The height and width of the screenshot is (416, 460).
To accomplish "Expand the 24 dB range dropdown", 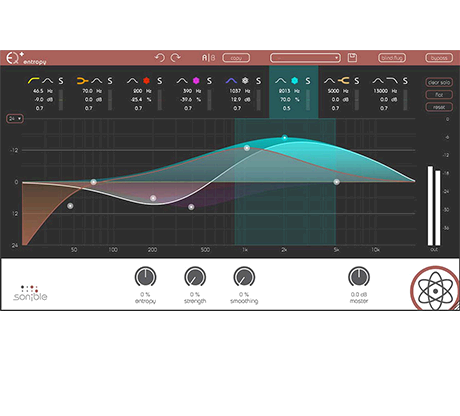I will (x=15, y=119).
